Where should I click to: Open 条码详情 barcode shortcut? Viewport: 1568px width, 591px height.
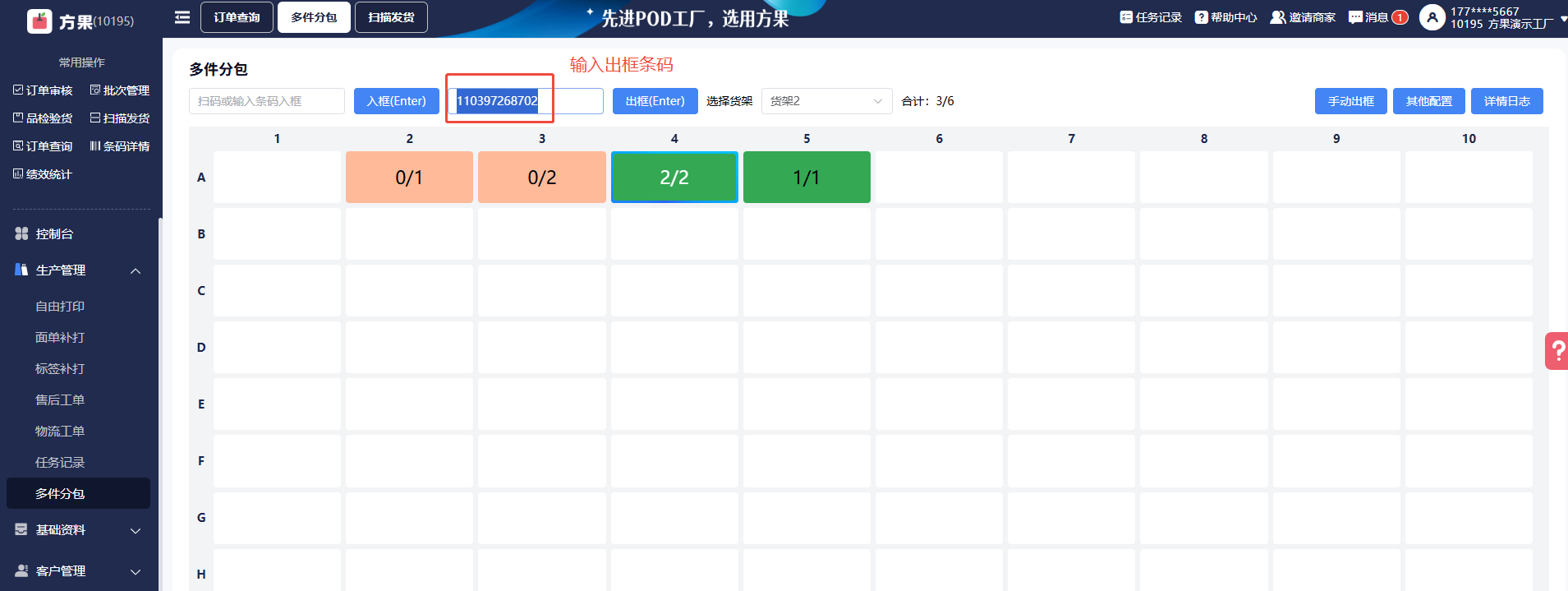tap(120, 146)
